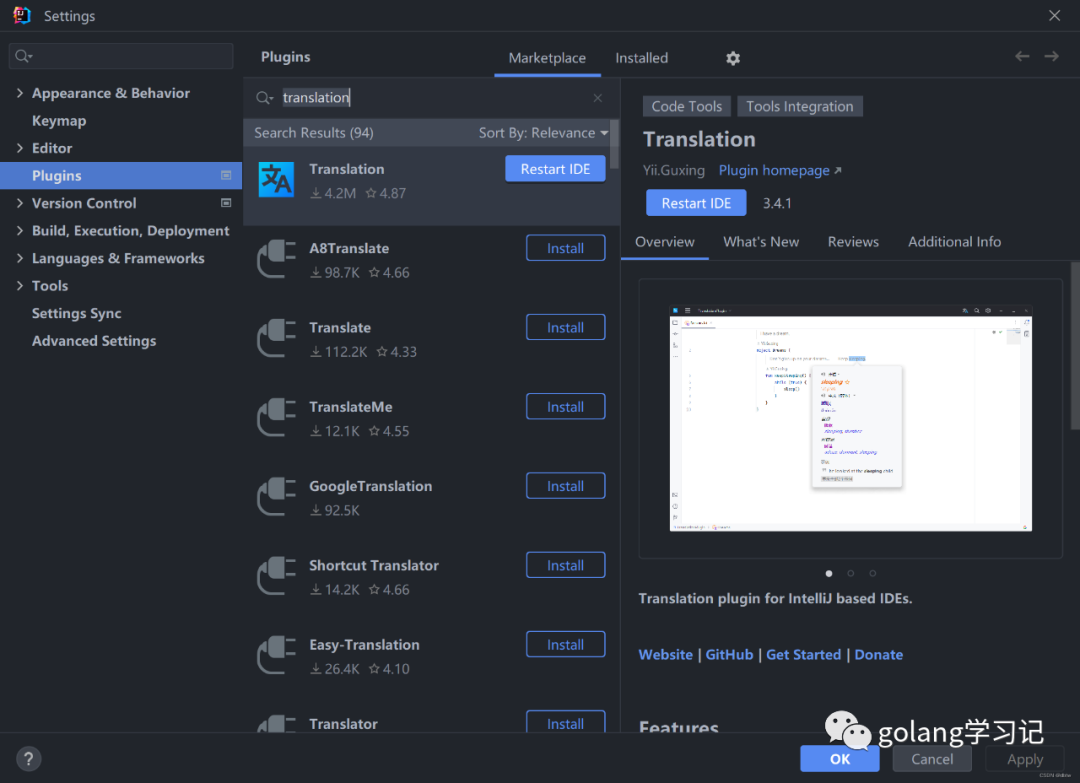Open the Website link

point(665,655)
